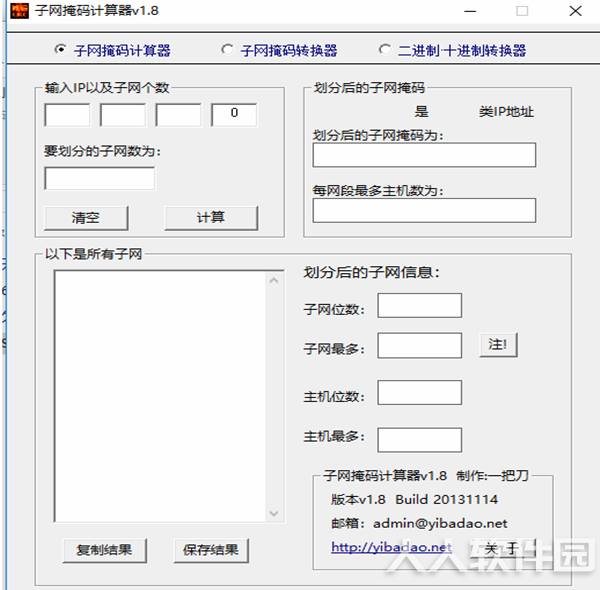Click the third IP octet field
The height and width of the screenshot is (590, 600).
[x=178, y=115]
